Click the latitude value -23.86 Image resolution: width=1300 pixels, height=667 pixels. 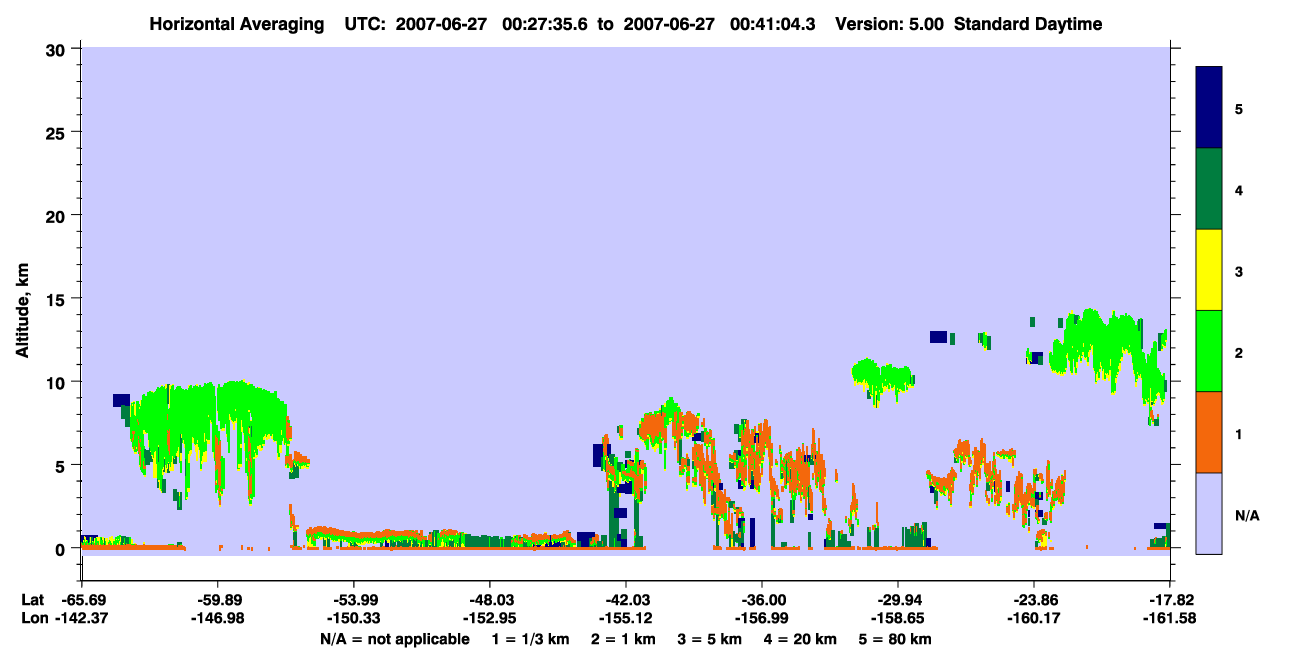click(1034, 600)
